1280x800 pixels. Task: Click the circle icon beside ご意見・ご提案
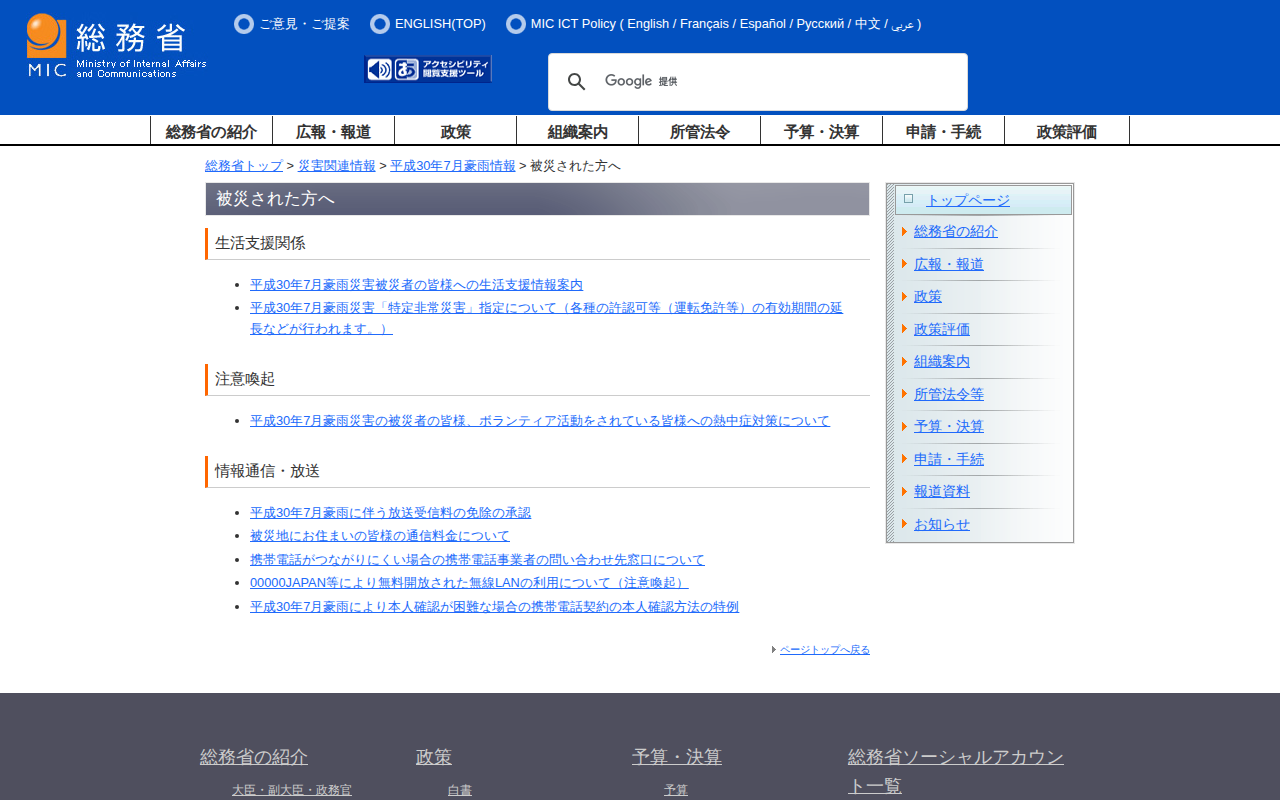tap(244, 24)
